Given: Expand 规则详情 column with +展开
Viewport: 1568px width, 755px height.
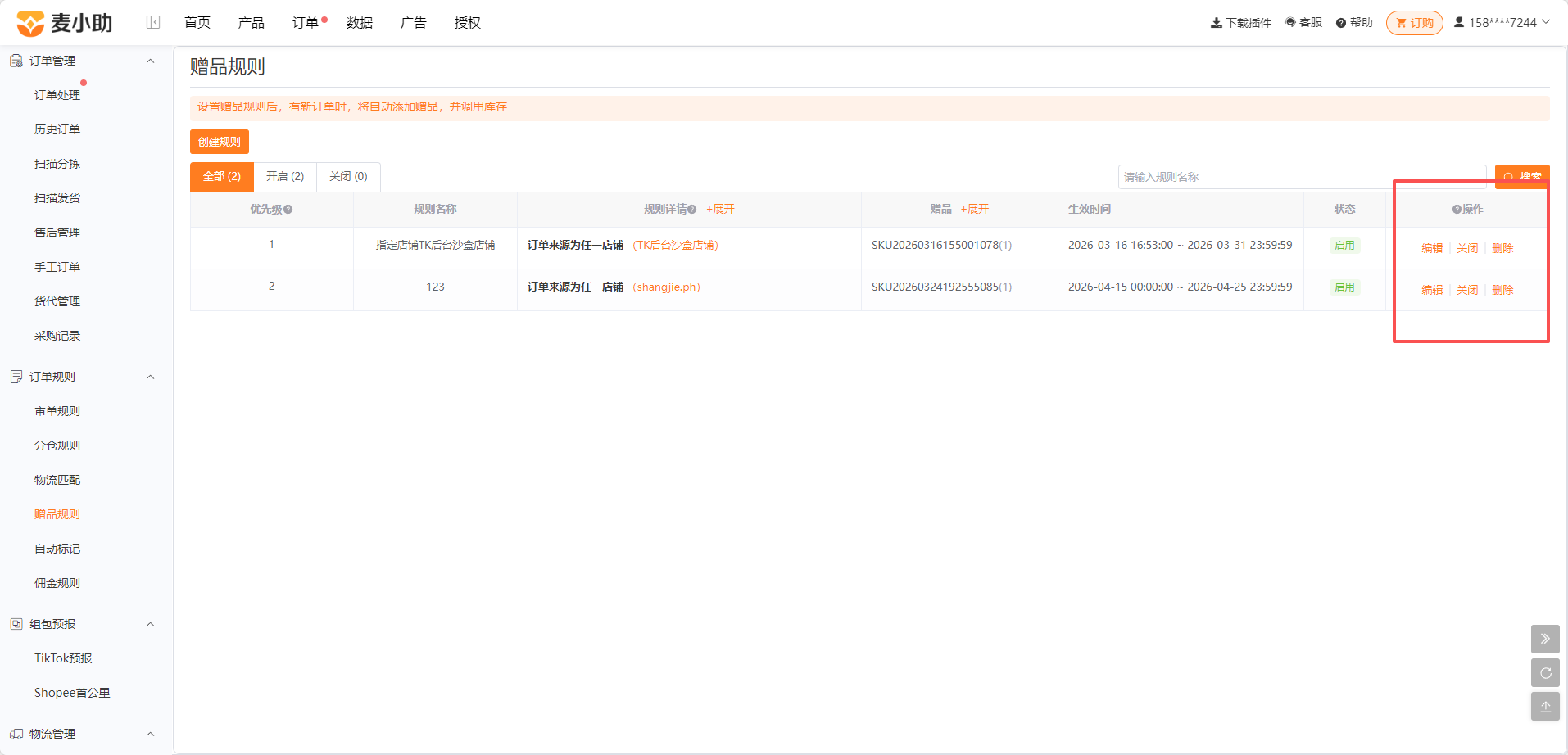Looking at the screenshot, I should click(x=720, y=210).
